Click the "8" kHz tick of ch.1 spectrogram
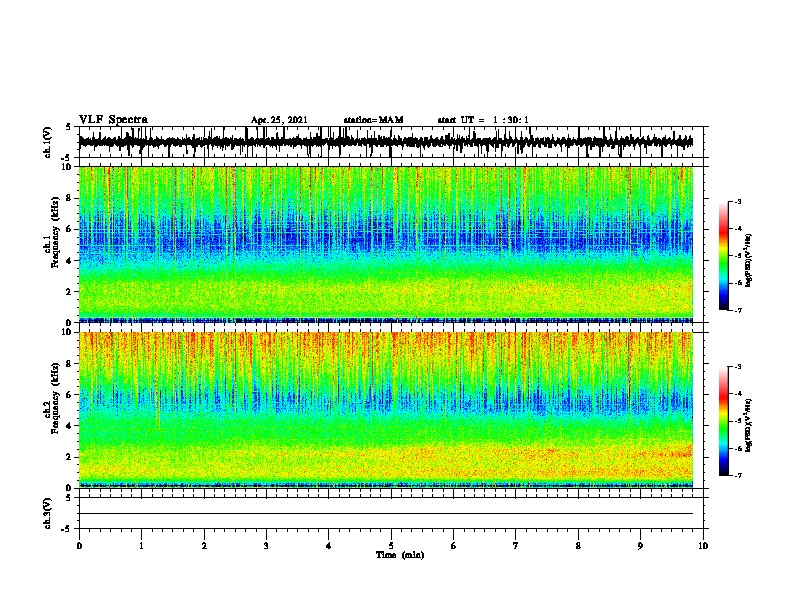Screen dimensions: 792x612 69,198
